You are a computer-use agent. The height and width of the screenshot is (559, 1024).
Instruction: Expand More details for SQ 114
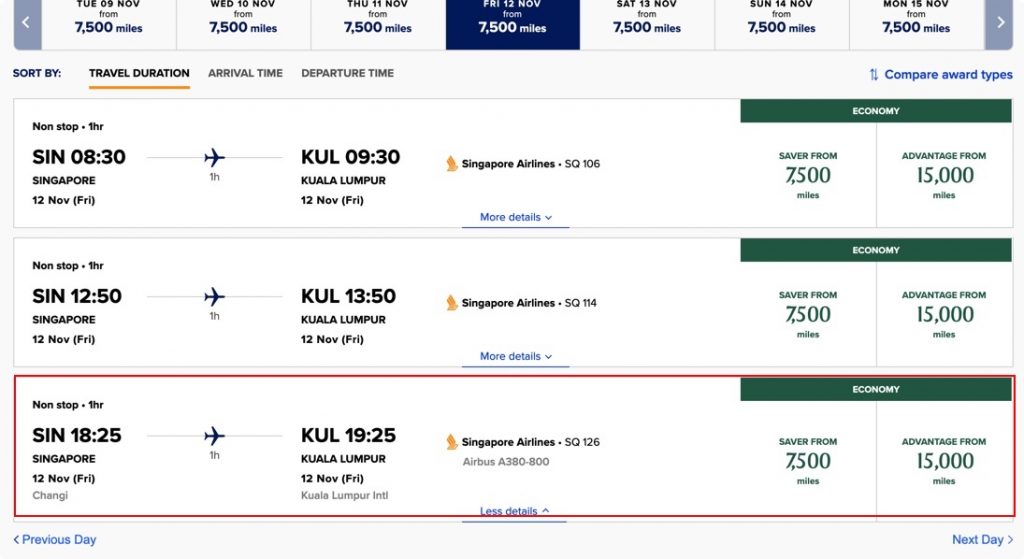coord(515,357)
